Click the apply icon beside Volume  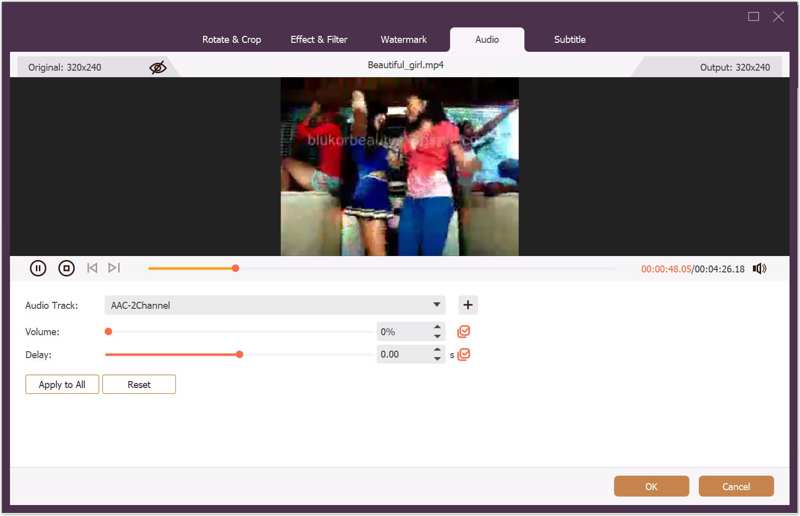tap(464, 332)
